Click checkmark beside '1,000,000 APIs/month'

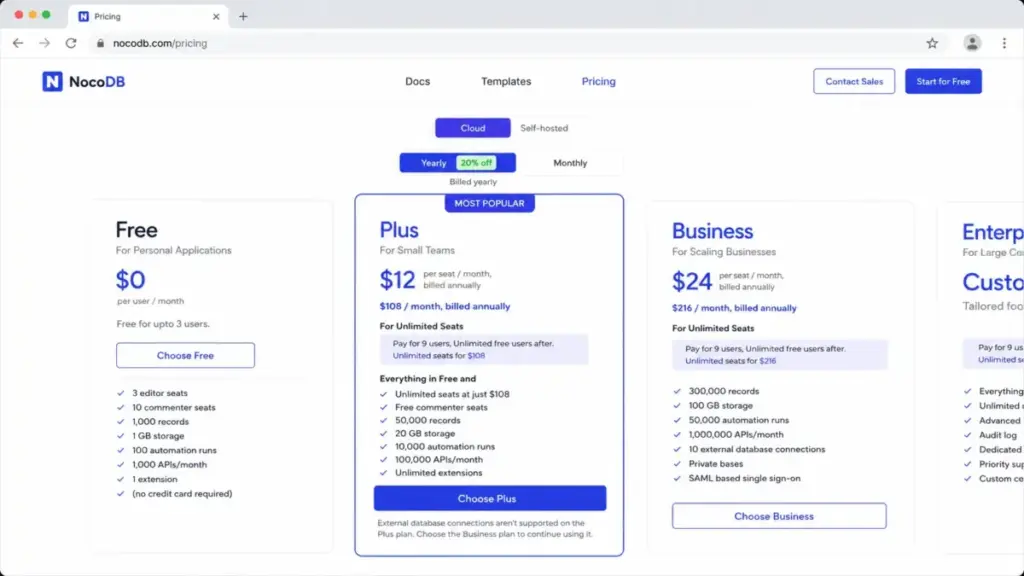point(677,435)
